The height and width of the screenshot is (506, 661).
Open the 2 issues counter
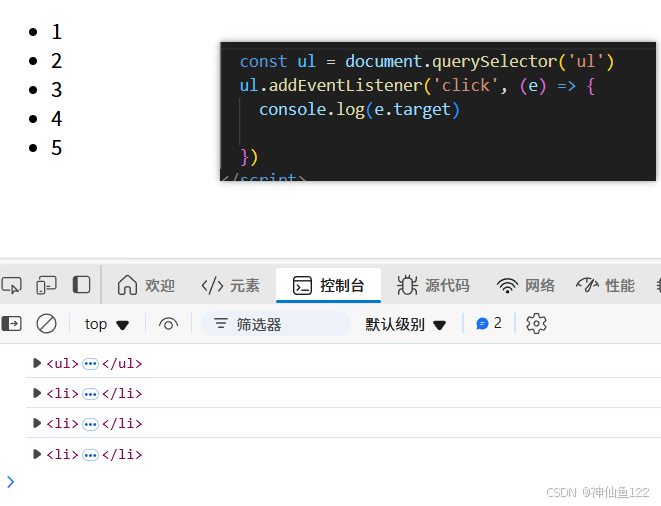pyautogui.click(x=489, y=323)
